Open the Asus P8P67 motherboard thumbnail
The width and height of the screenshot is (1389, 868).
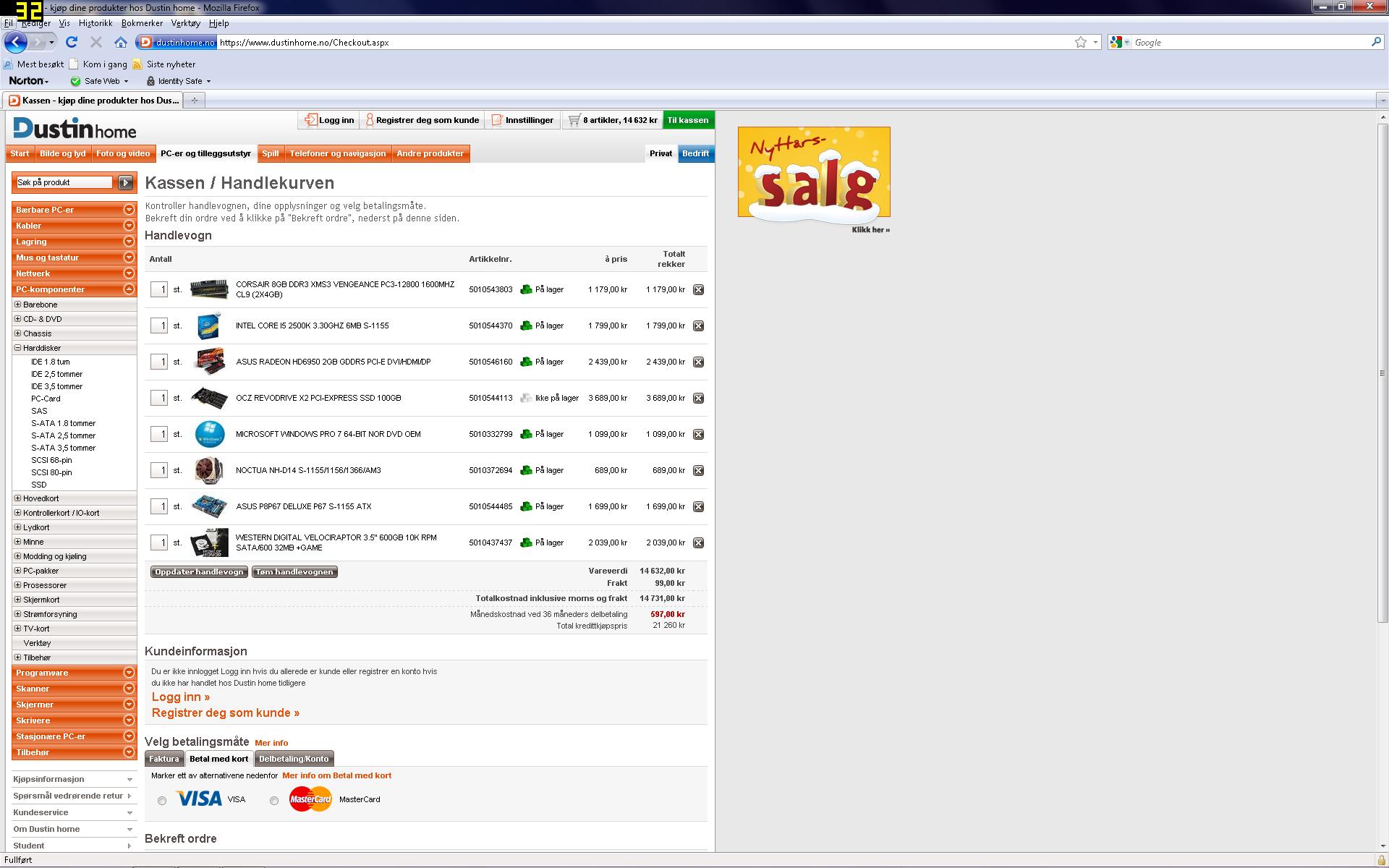click(209, 506)
